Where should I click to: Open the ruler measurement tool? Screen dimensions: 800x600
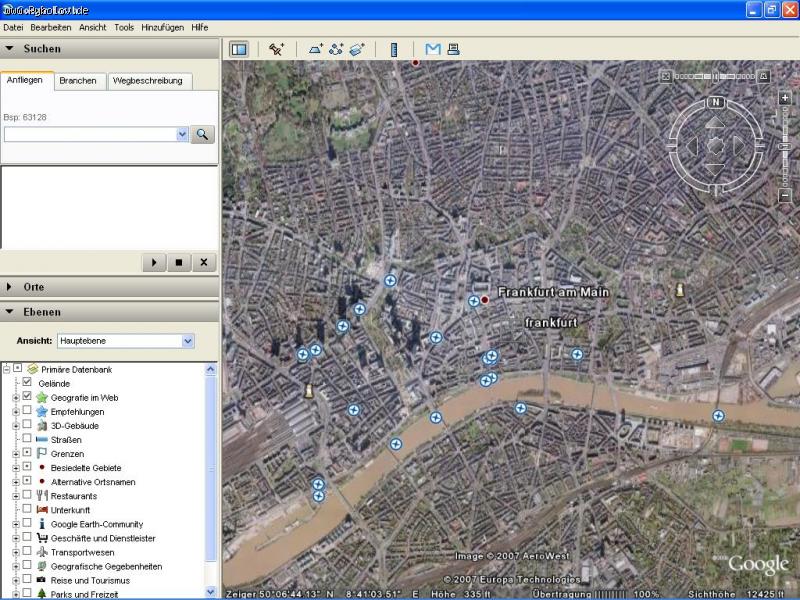[x=394, y=48]
